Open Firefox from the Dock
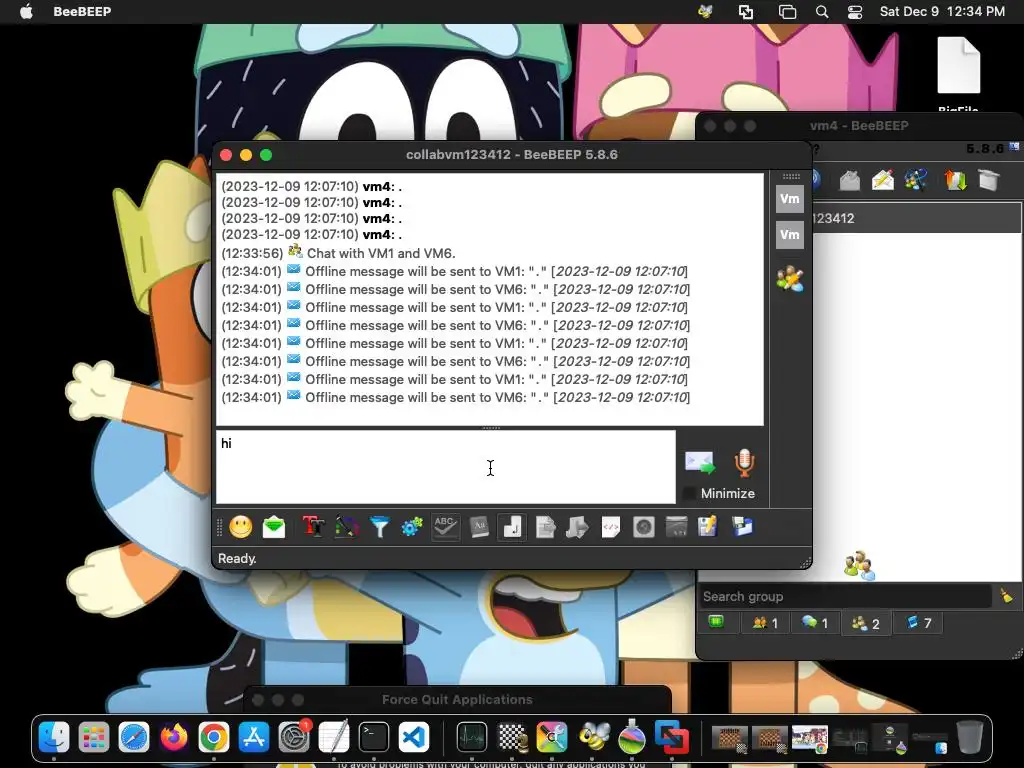This screenshot has width=1024, height=768. [x=174, y=737]
